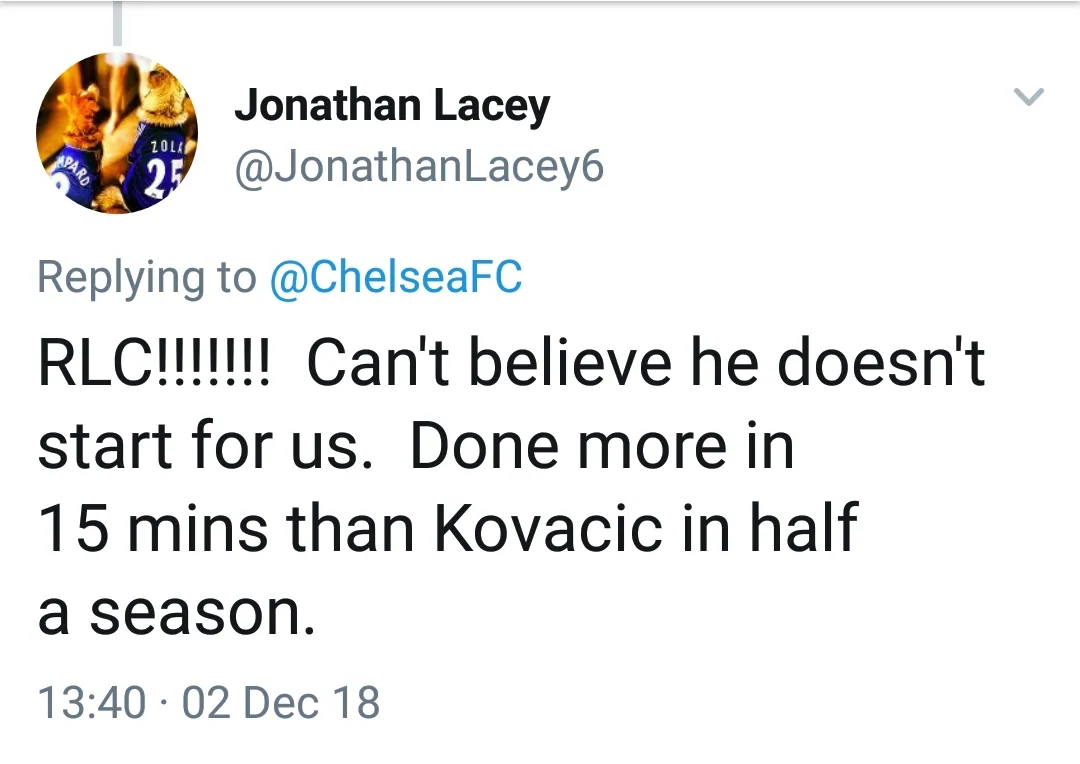Click the 13:40 tweet timestamp
This screenshot has width=1080, height=764.
[91, 702]
